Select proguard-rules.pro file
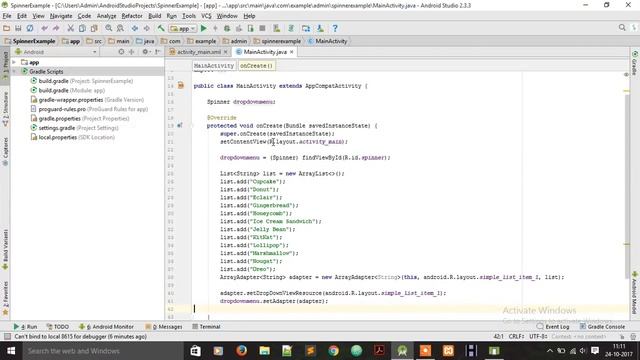640x360 pixels. [93, 109]
